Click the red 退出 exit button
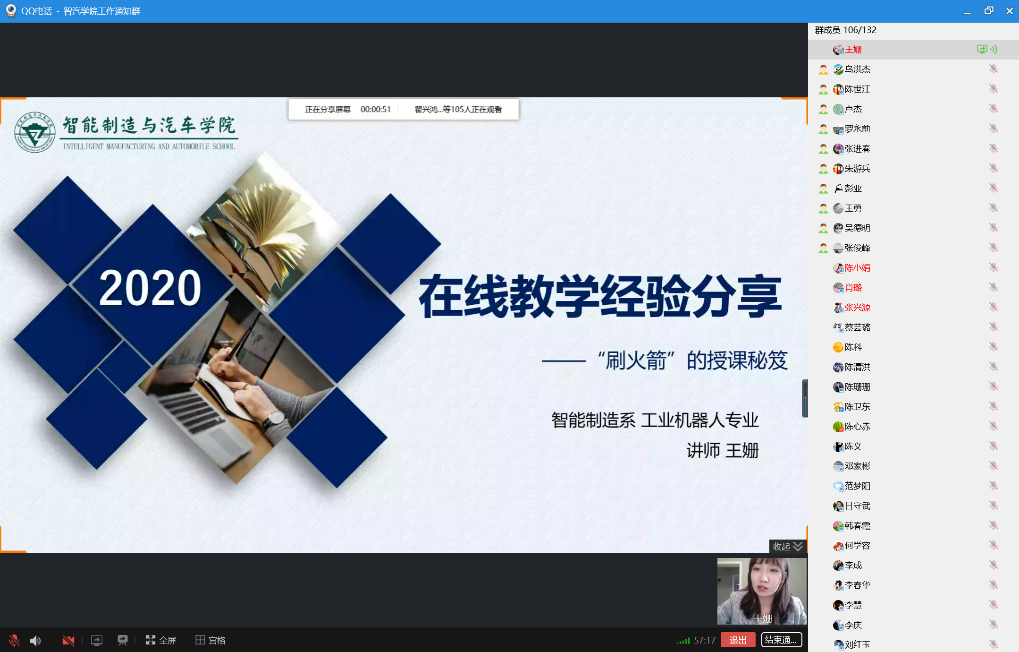Viewport: 1019px width, 652px height. point(738,640)
